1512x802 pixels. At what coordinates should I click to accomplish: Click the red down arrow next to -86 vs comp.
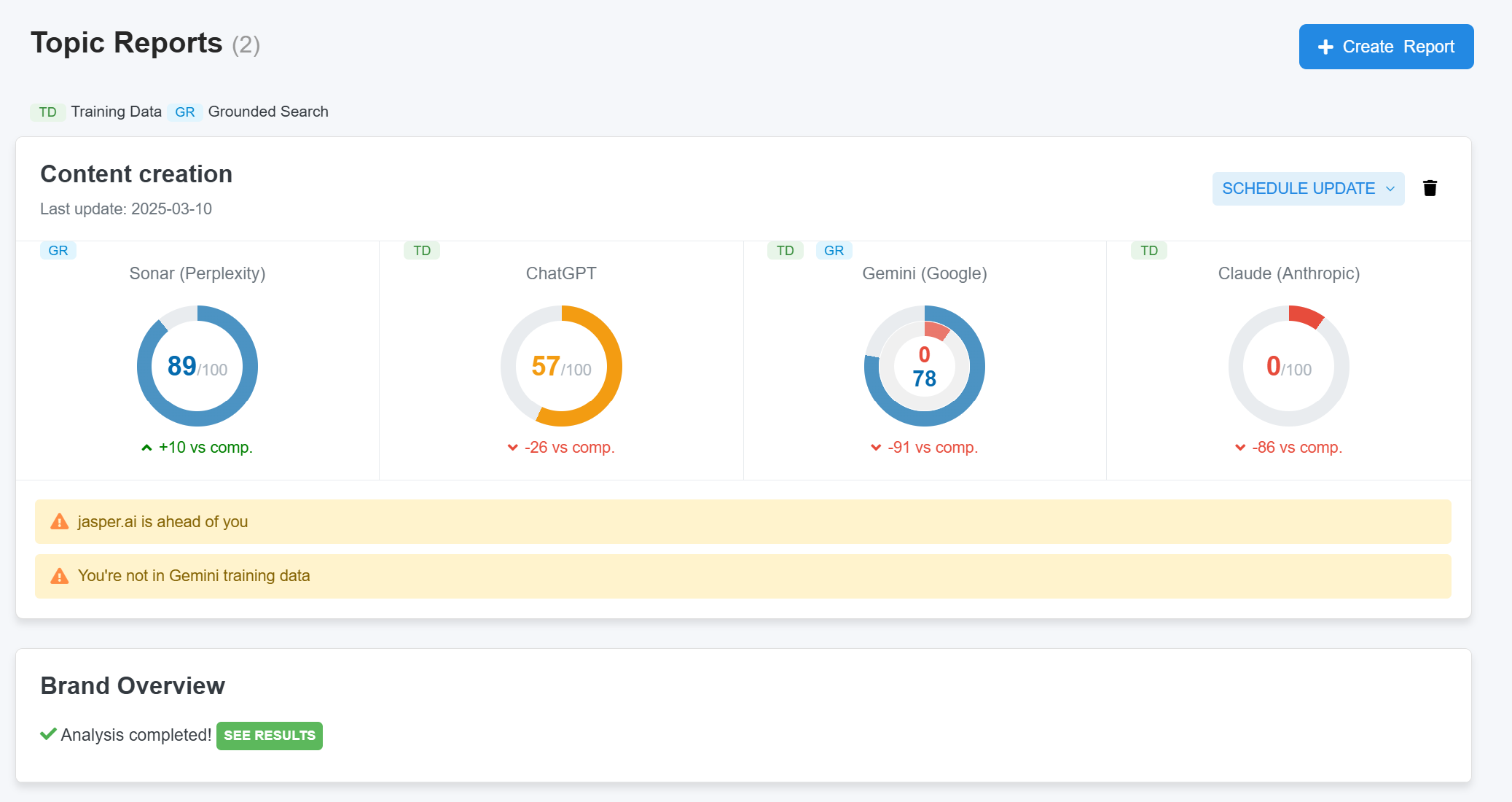coord(1240,448)
